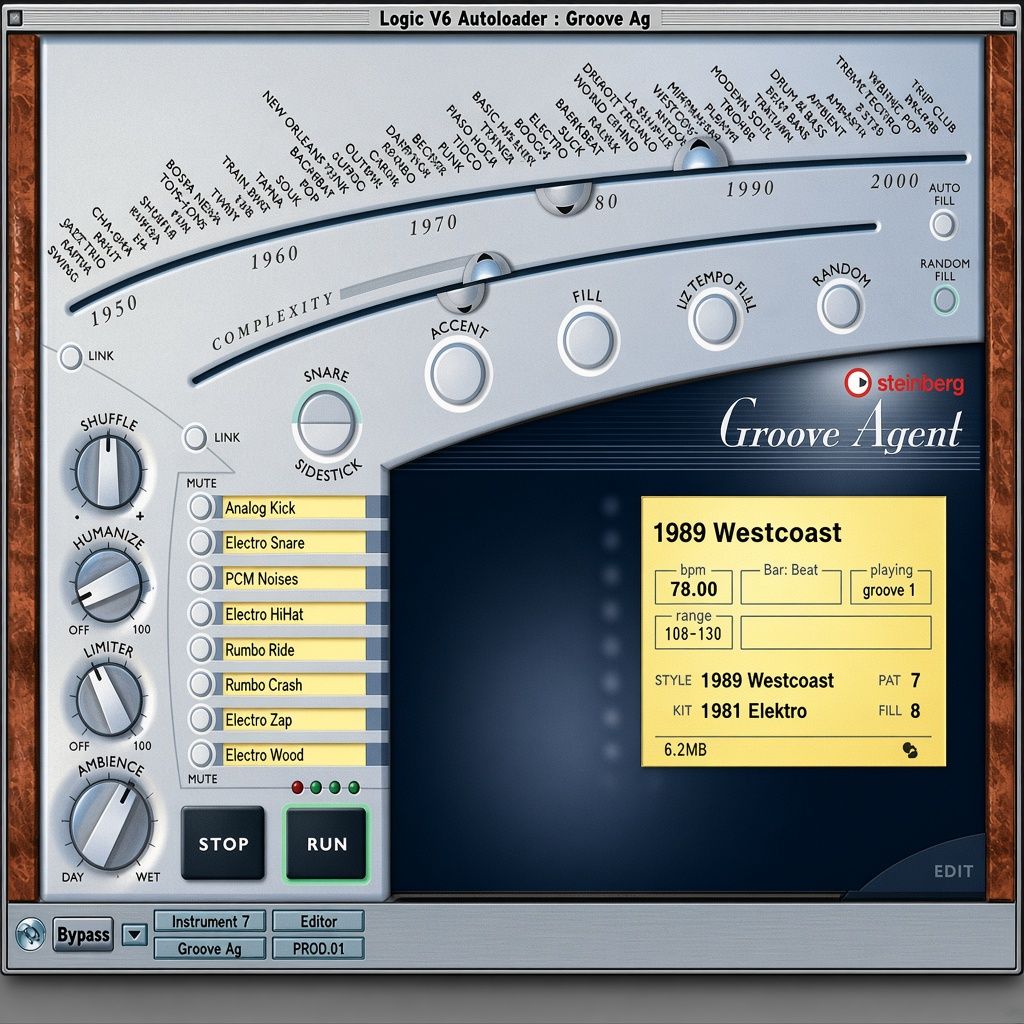Mute the Rumbo Crash instrument

(x=200, y=684)
